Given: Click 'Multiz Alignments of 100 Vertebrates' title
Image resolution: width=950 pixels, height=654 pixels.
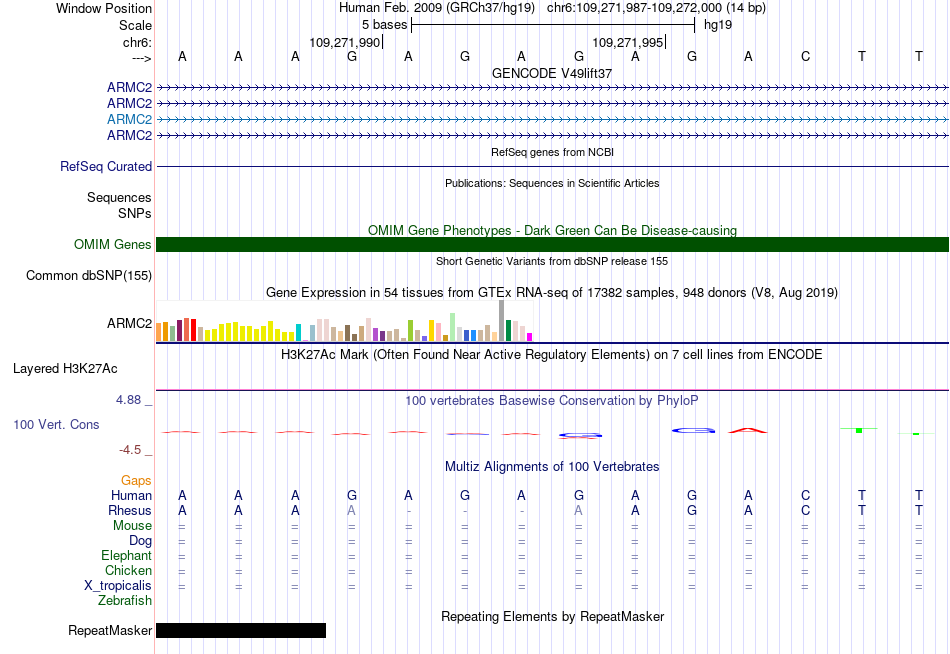Looking at the screenshot, I should 552,467.
